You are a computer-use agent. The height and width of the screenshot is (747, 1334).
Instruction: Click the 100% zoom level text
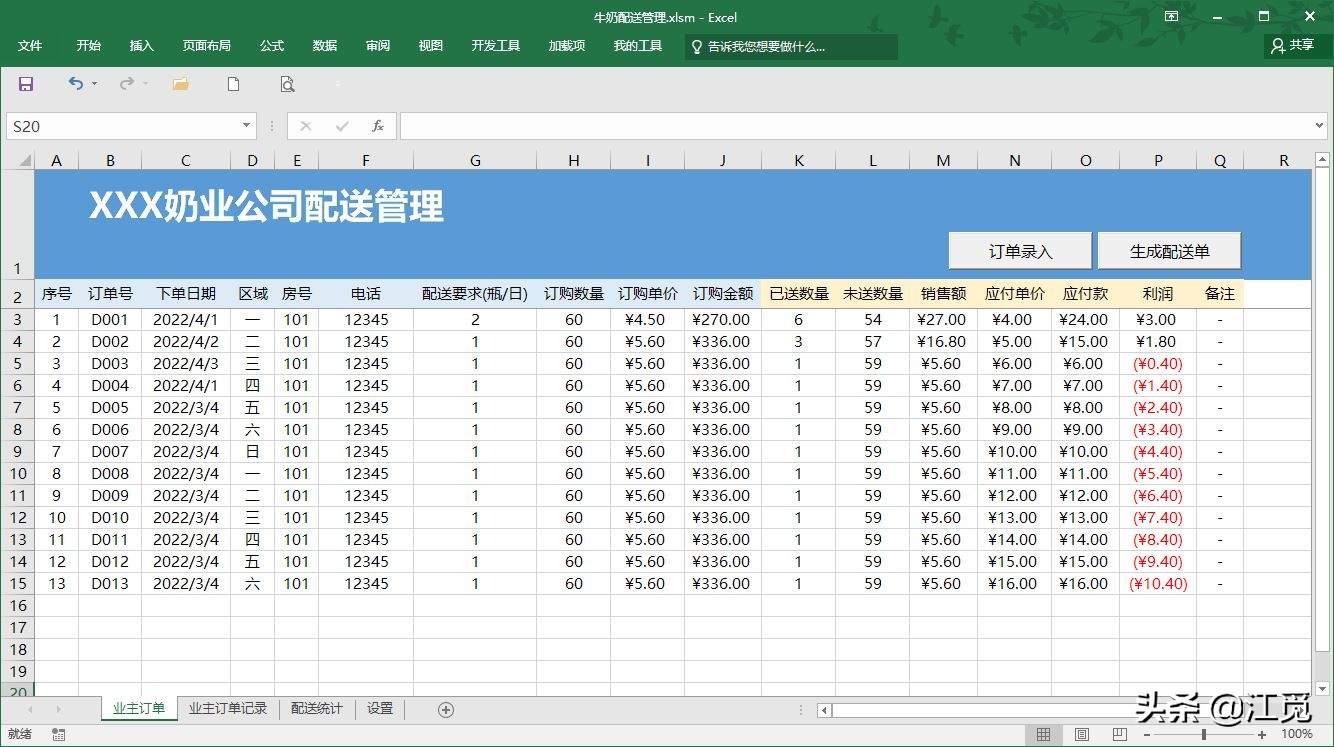coord(1297,734)
